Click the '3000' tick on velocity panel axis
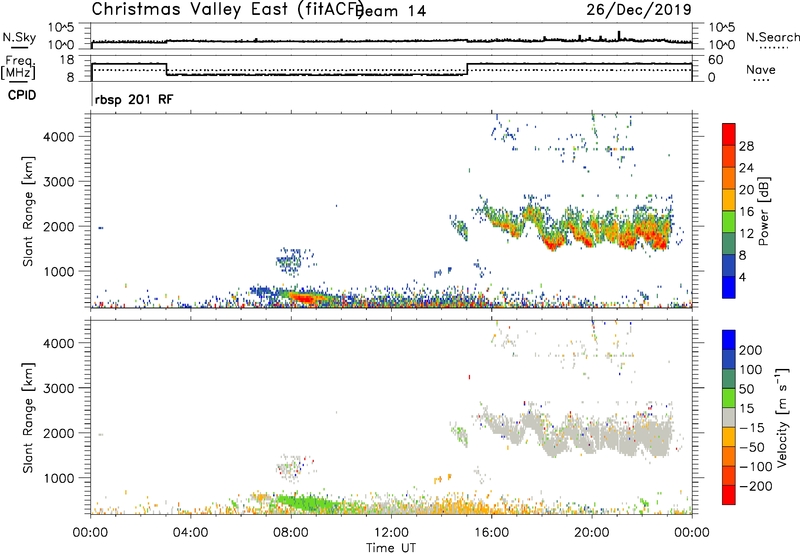This screenshot has width=800, height=554. tap(59, 388)
